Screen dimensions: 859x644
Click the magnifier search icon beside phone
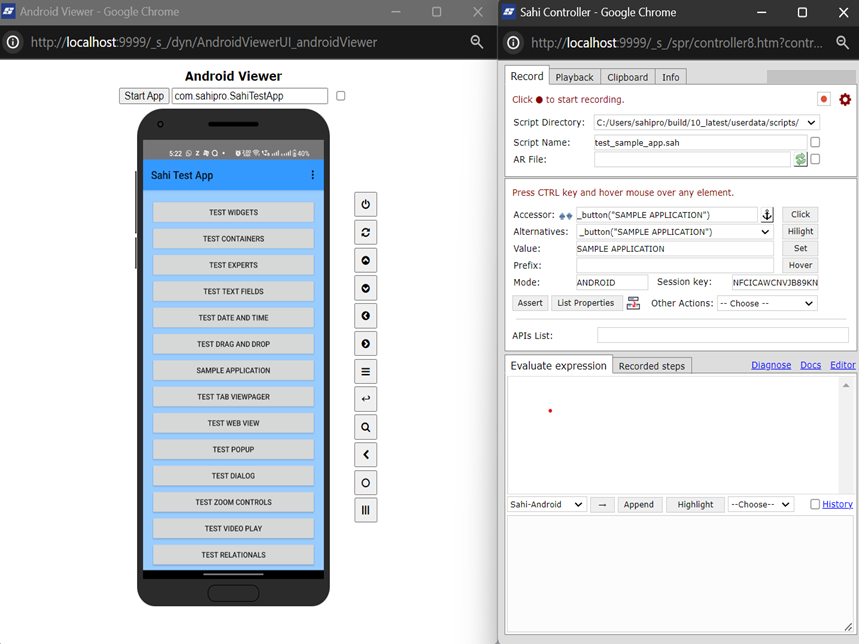(x=366, y=427)
